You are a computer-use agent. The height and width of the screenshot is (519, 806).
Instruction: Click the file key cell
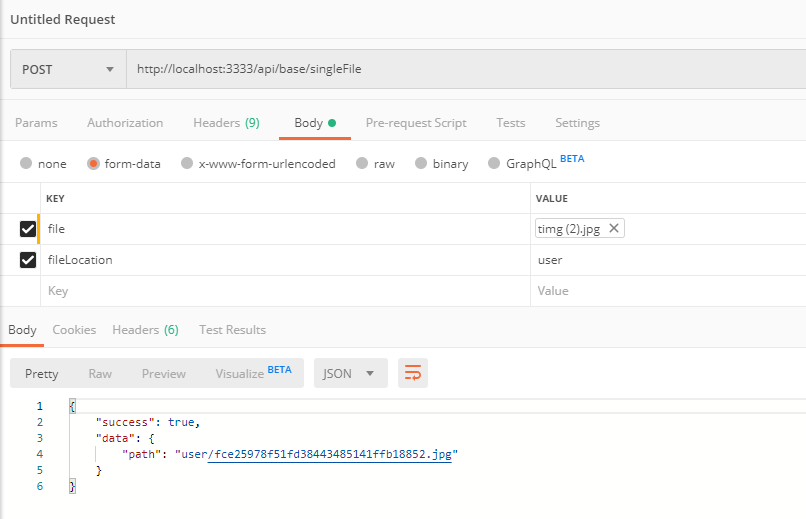point(285,229)
